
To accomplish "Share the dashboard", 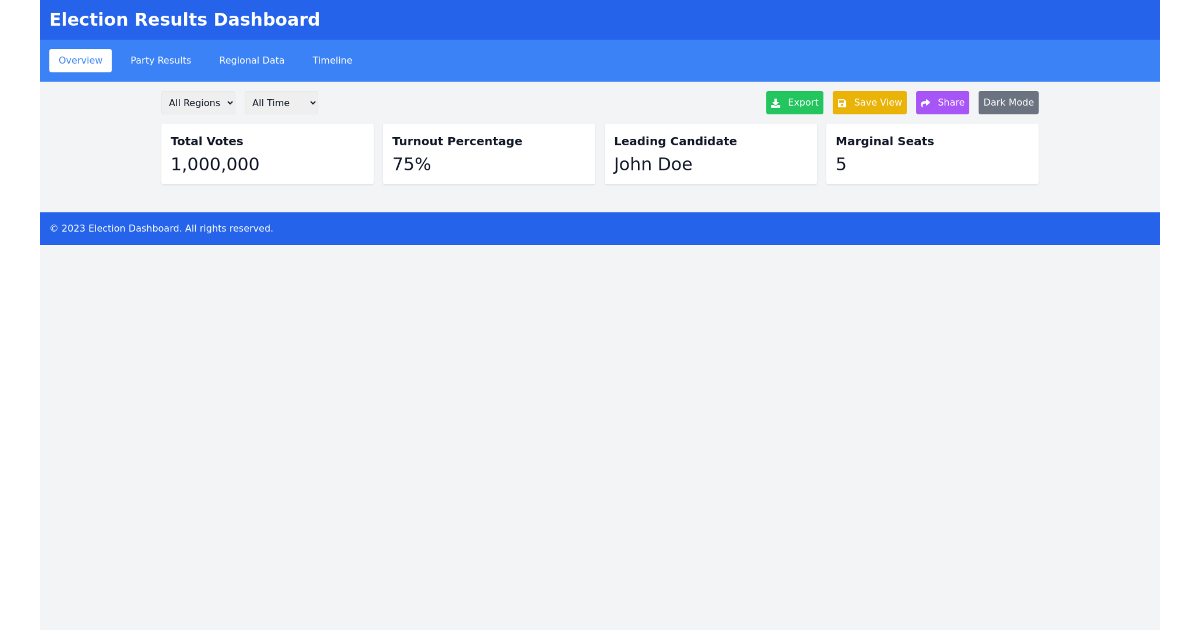I will (942, 102).
